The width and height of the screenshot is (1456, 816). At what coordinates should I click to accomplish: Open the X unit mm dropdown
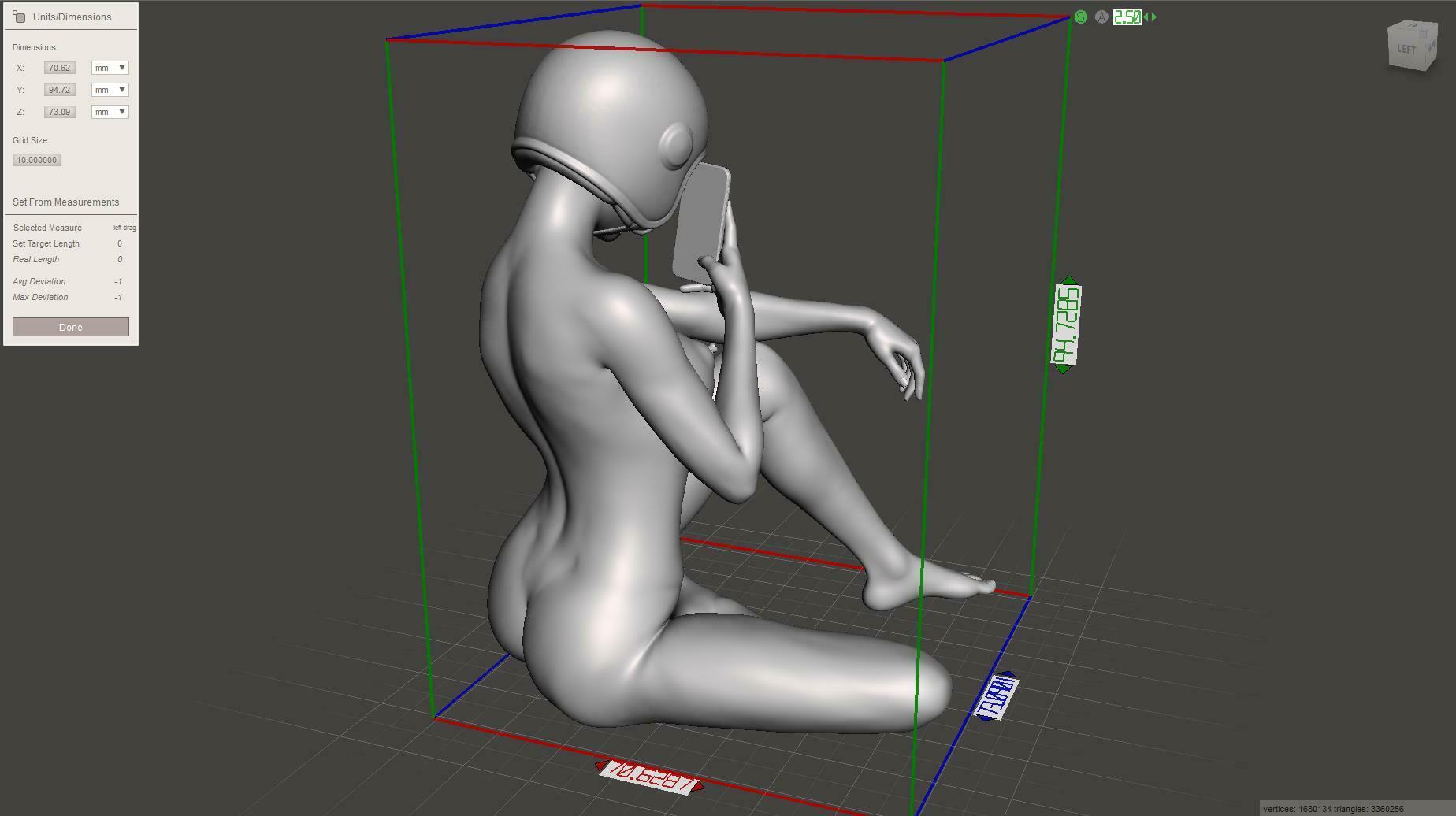[x=110, y=68]
